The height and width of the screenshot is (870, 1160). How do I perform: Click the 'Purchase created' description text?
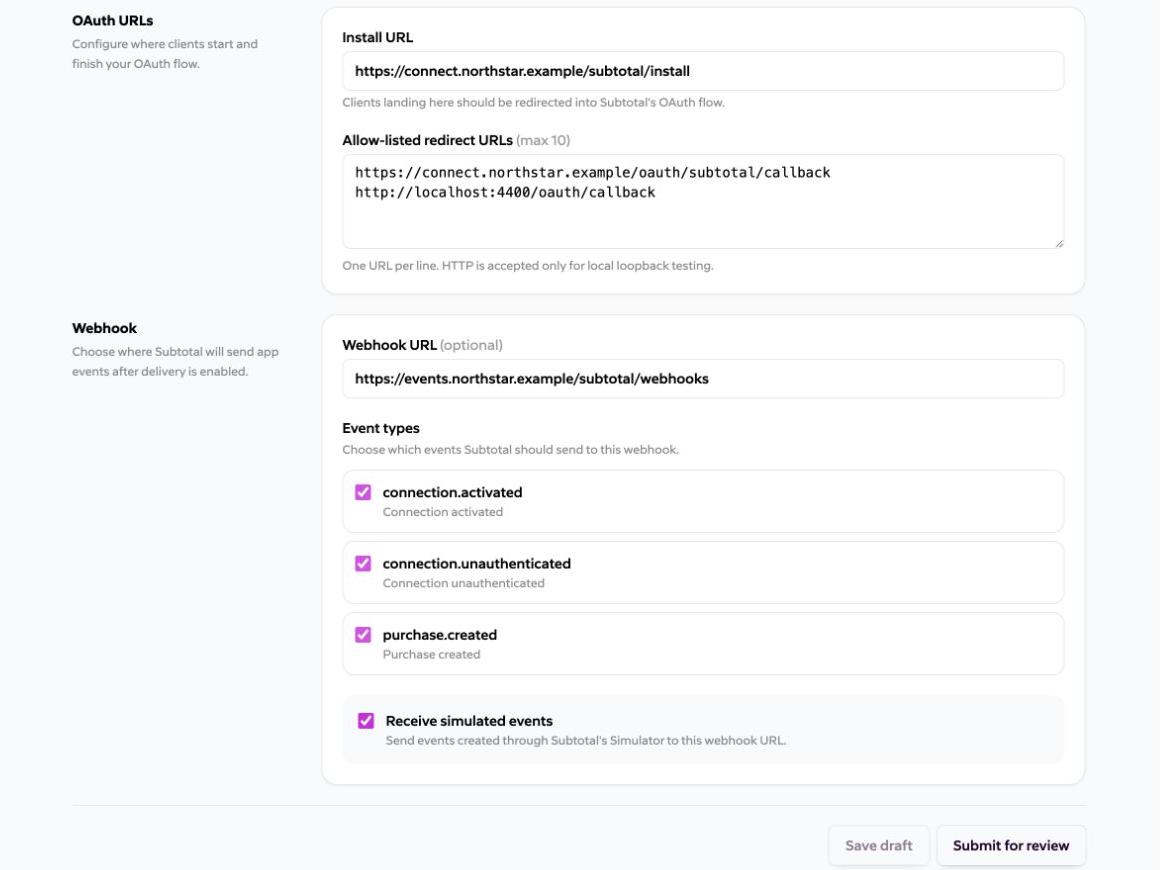(431, 655)
